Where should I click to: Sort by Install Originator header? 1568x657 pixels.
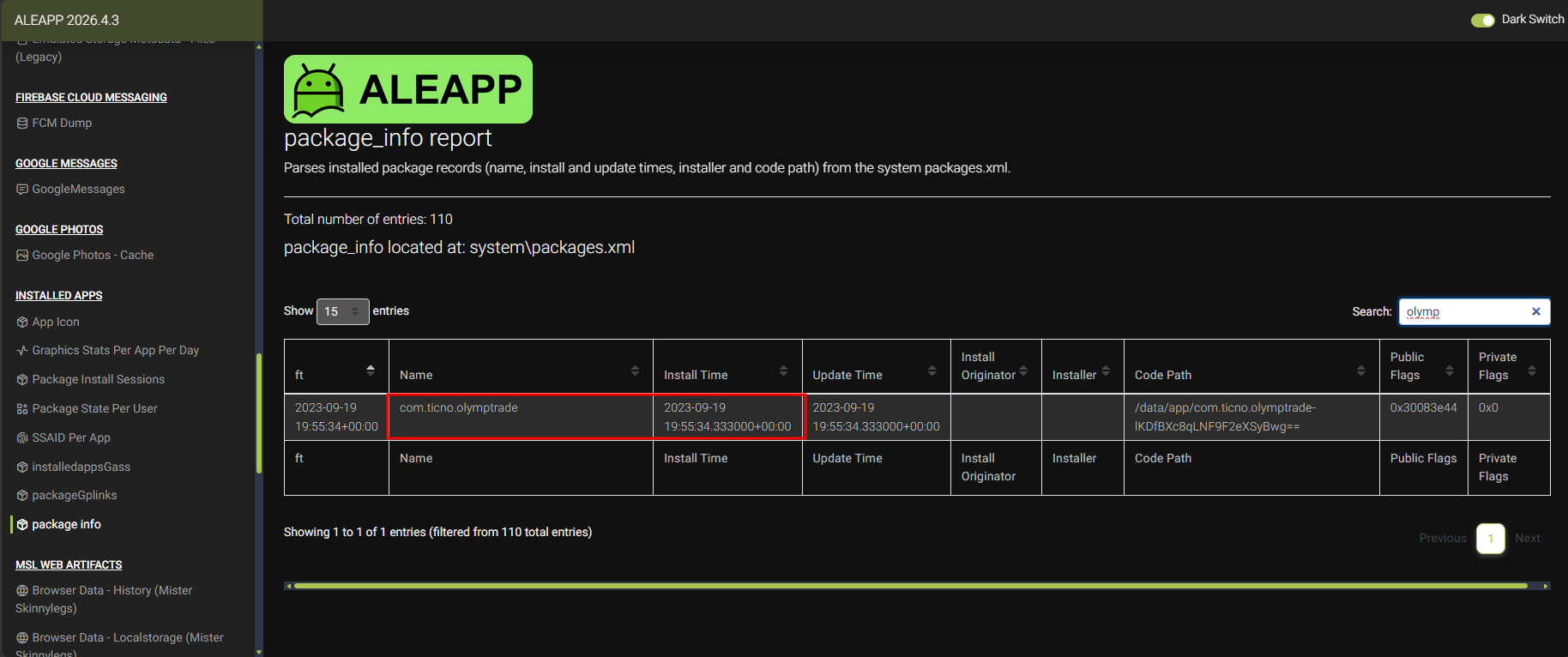coord(996,366)
